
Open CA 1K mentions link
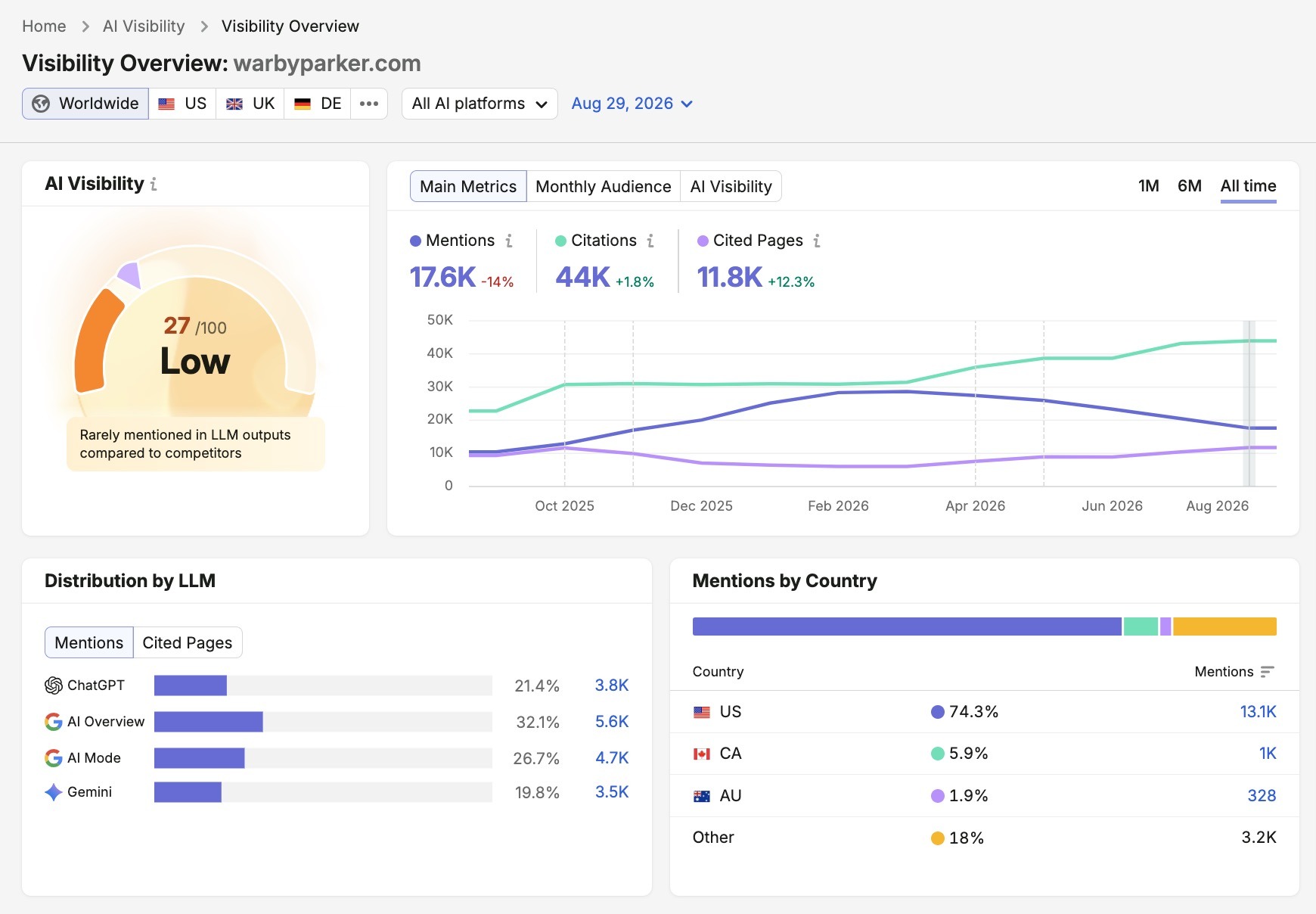point(1268,754)
